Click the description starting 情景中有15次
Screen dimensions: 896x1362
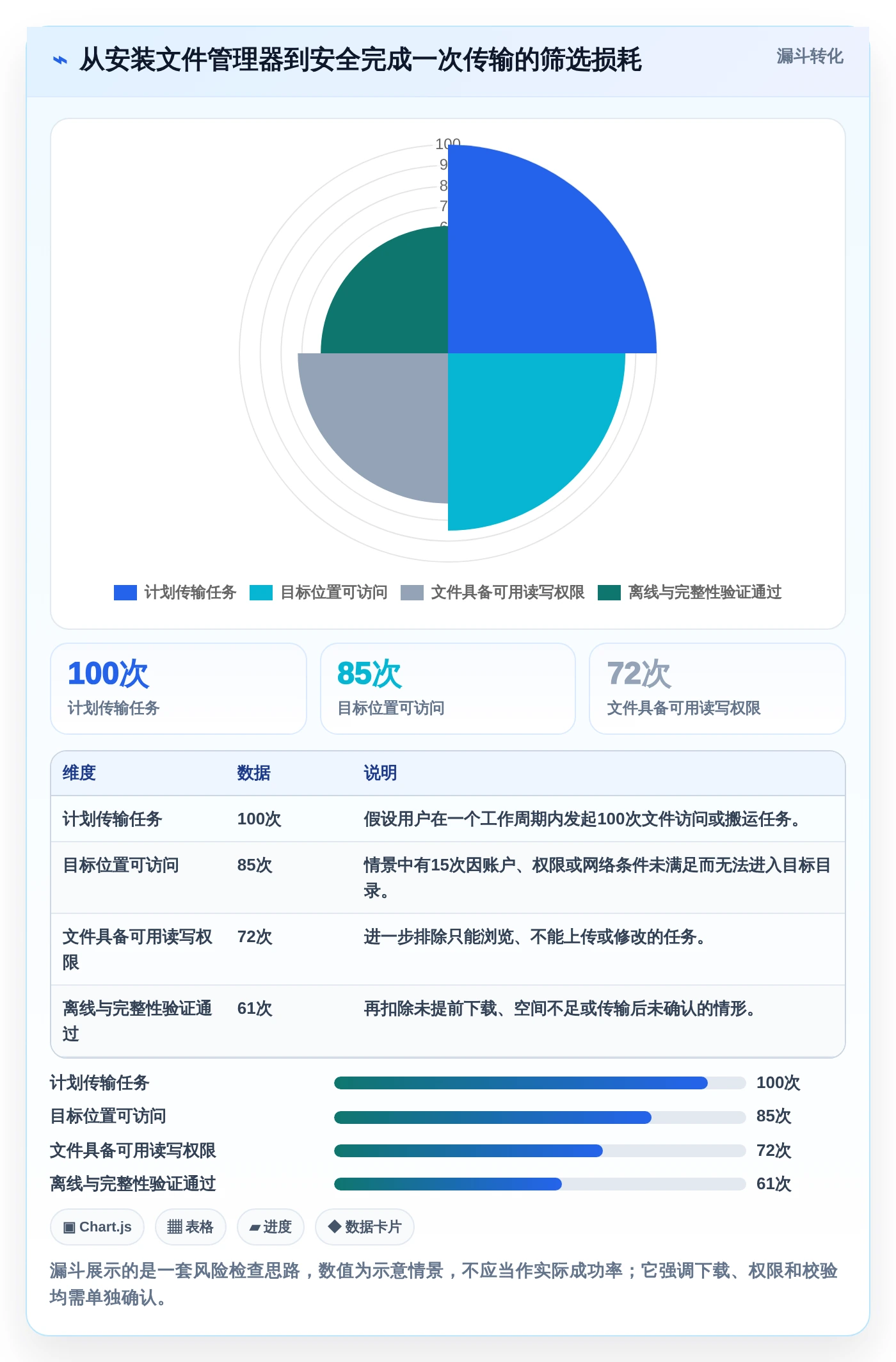coord(597,878)
